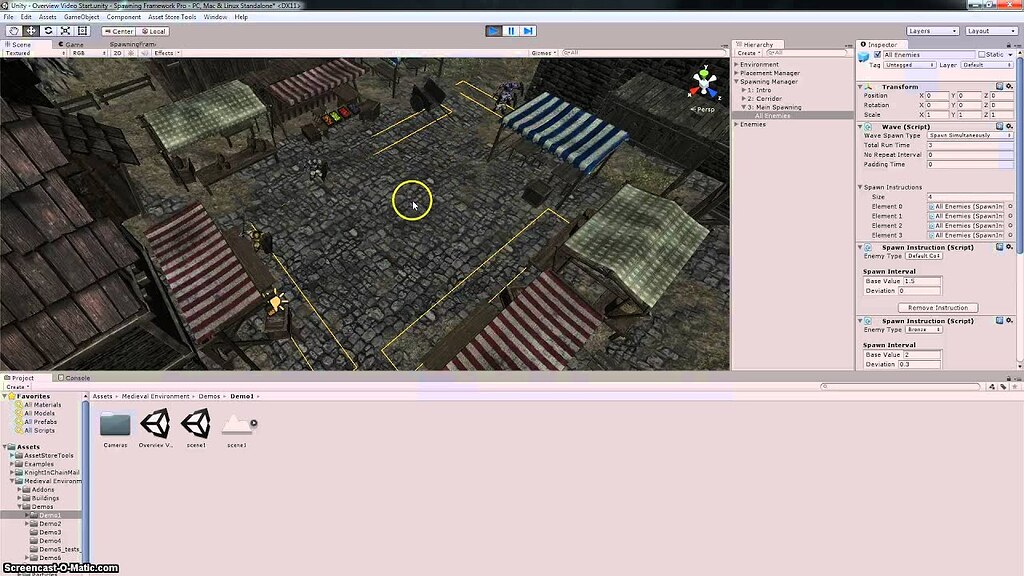Toggle the Static checkbox in the Inspector
Screen dimensions: 1024x576
click(982, 55)
